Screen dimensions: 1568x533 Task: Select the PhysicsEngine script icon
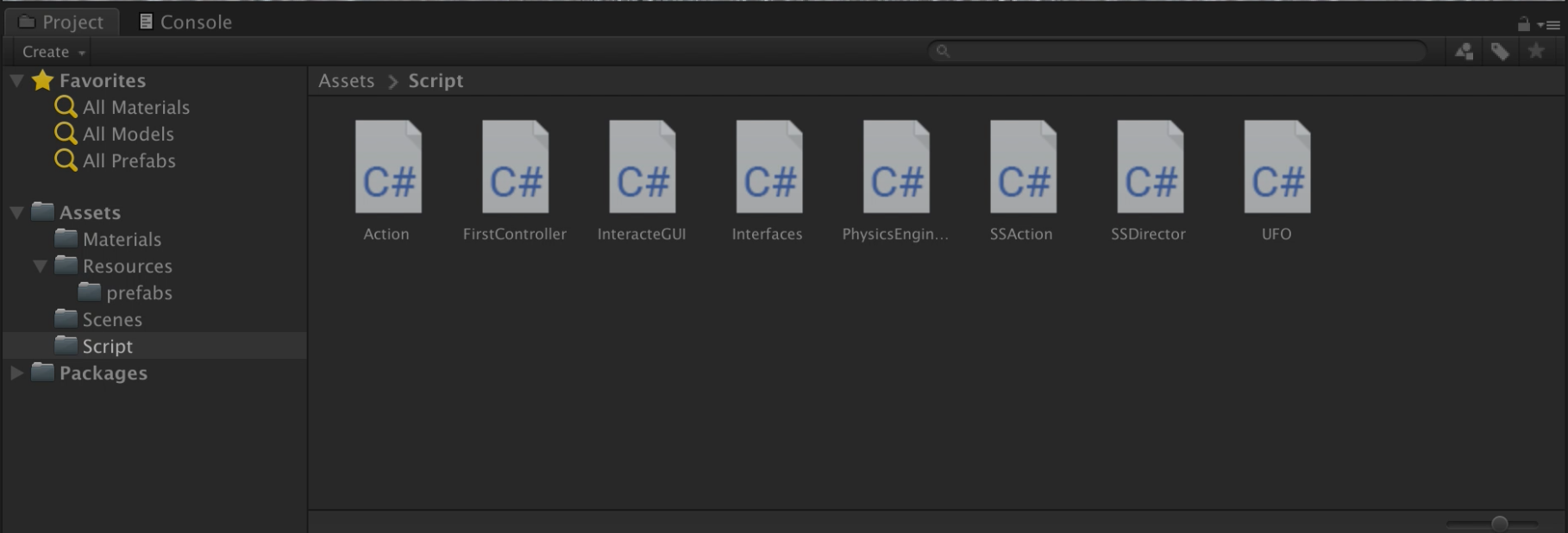tap(896, 166)
